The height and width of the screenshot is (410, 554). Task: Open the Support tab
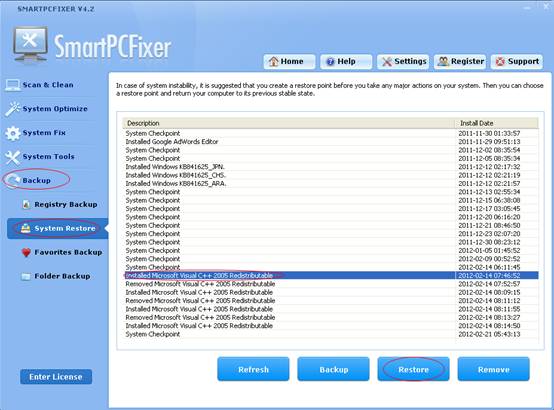click(x=517, y=62)
